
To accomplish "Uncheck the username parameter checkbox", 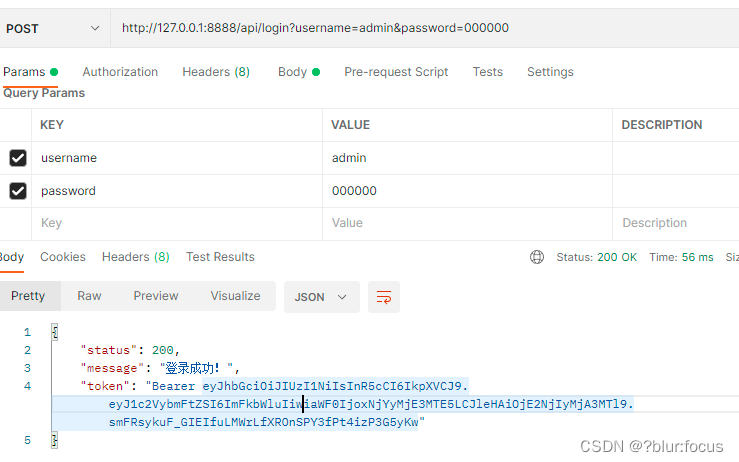I will coord(18,158).
